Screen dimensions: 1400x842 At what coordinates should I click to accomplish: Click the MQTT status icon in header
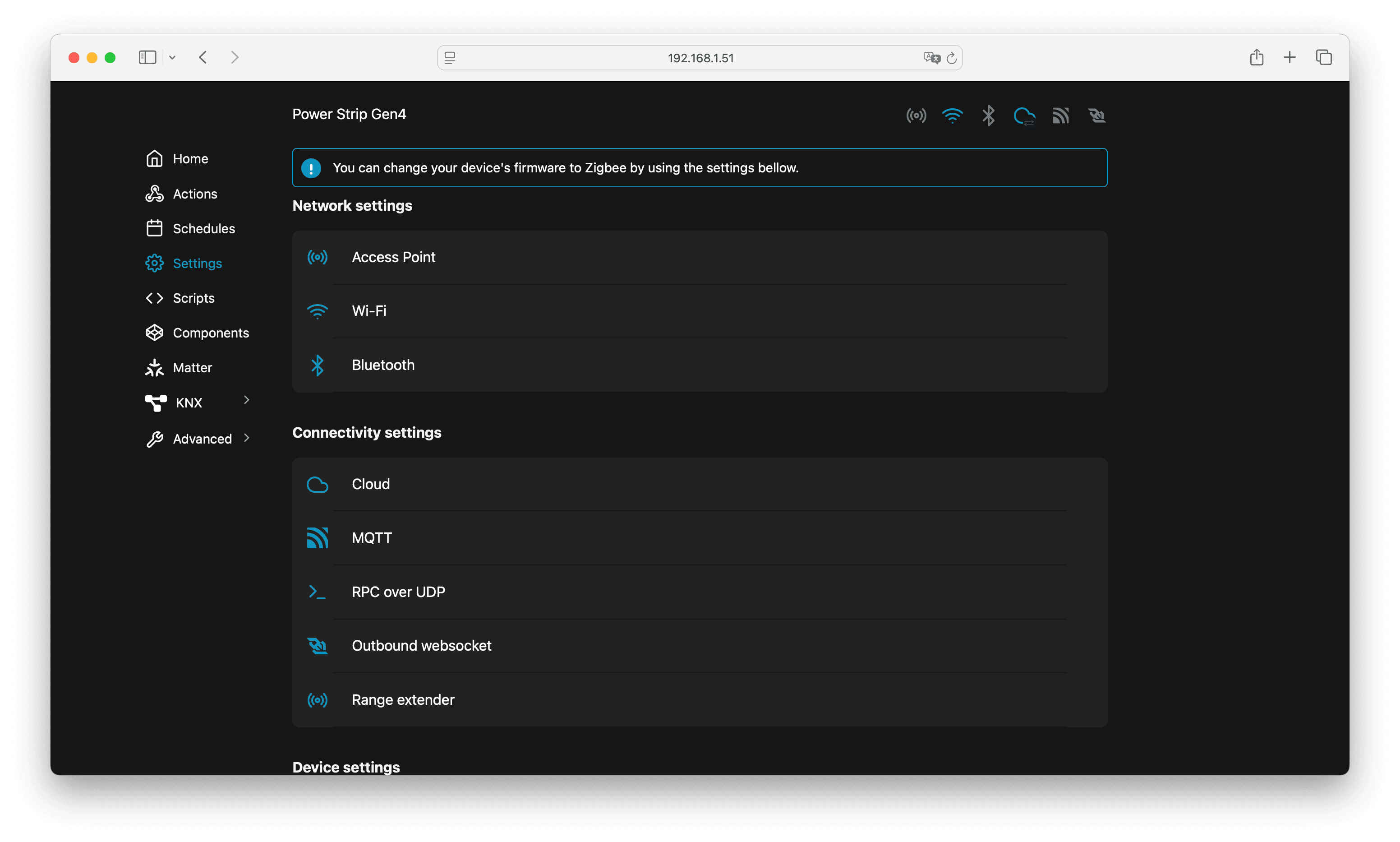(x=1060, y=116)
